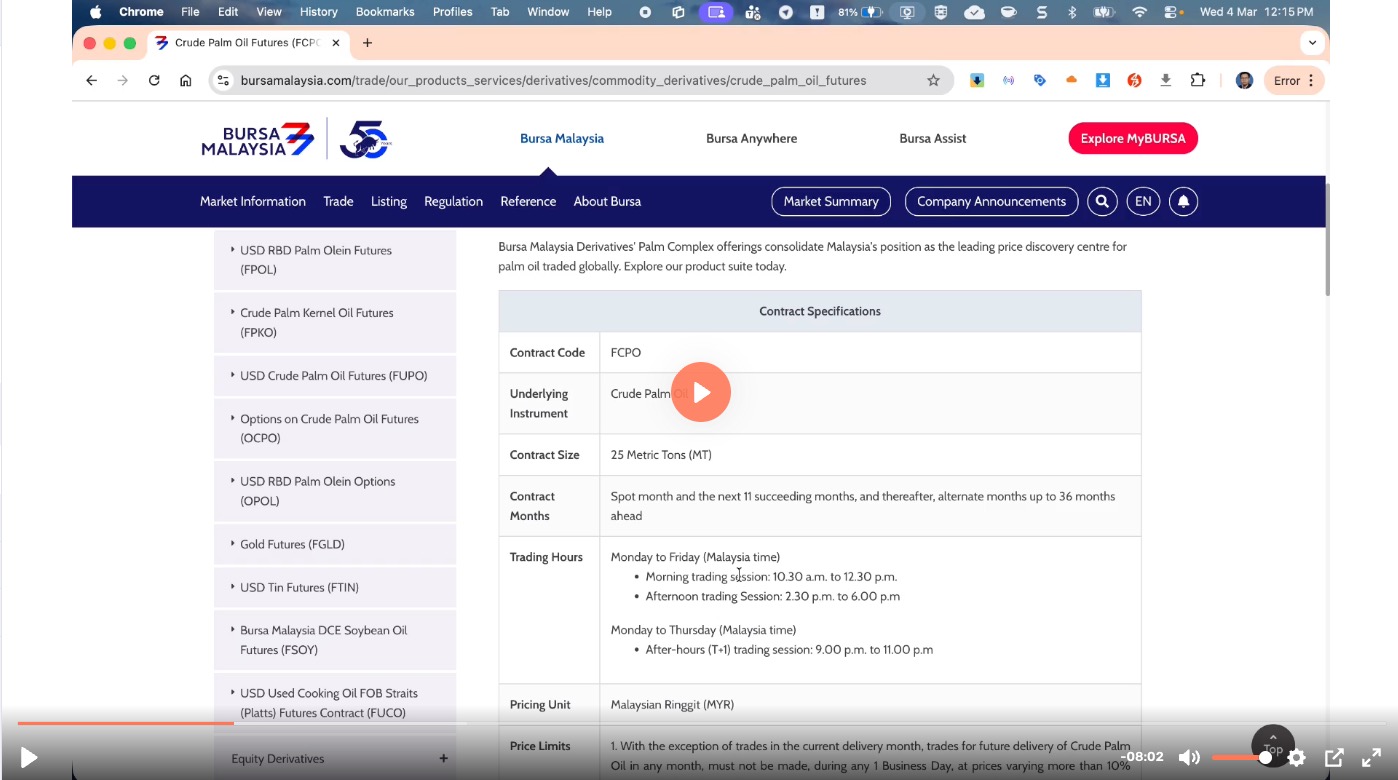Screen dimensions: 1398x780
Task: Bookmark this page with the star icon
Action: (933, 81)
